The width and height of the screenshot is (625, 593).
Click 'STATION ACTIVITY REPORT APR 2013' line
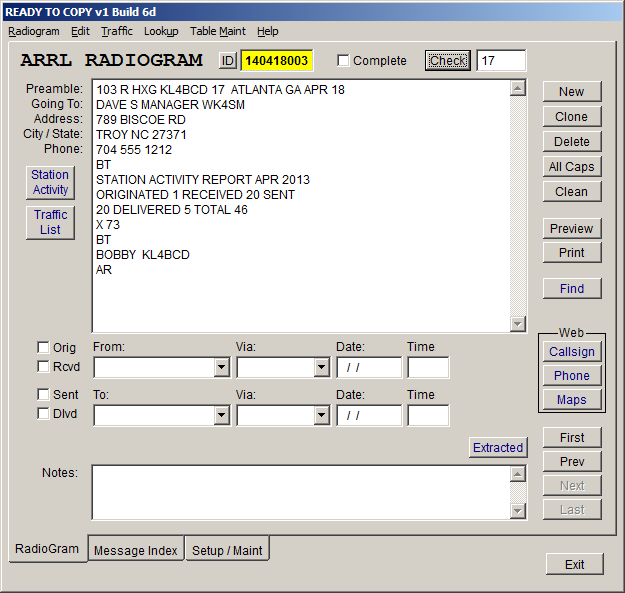tap(202, 180)
